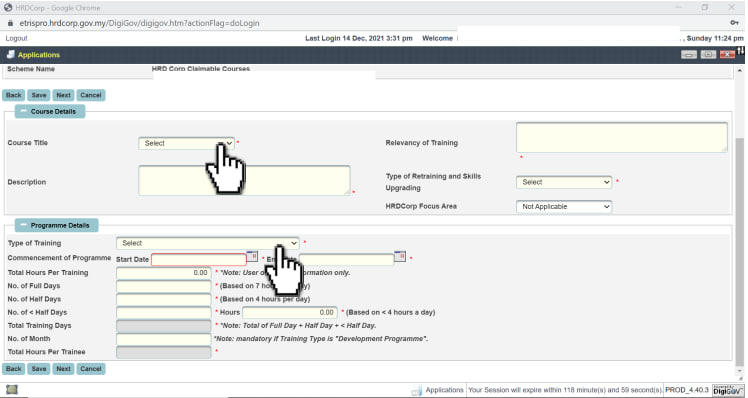Collapse the Programme Details section
This screenshot has height=398, width=748.
tap(23, 225)
